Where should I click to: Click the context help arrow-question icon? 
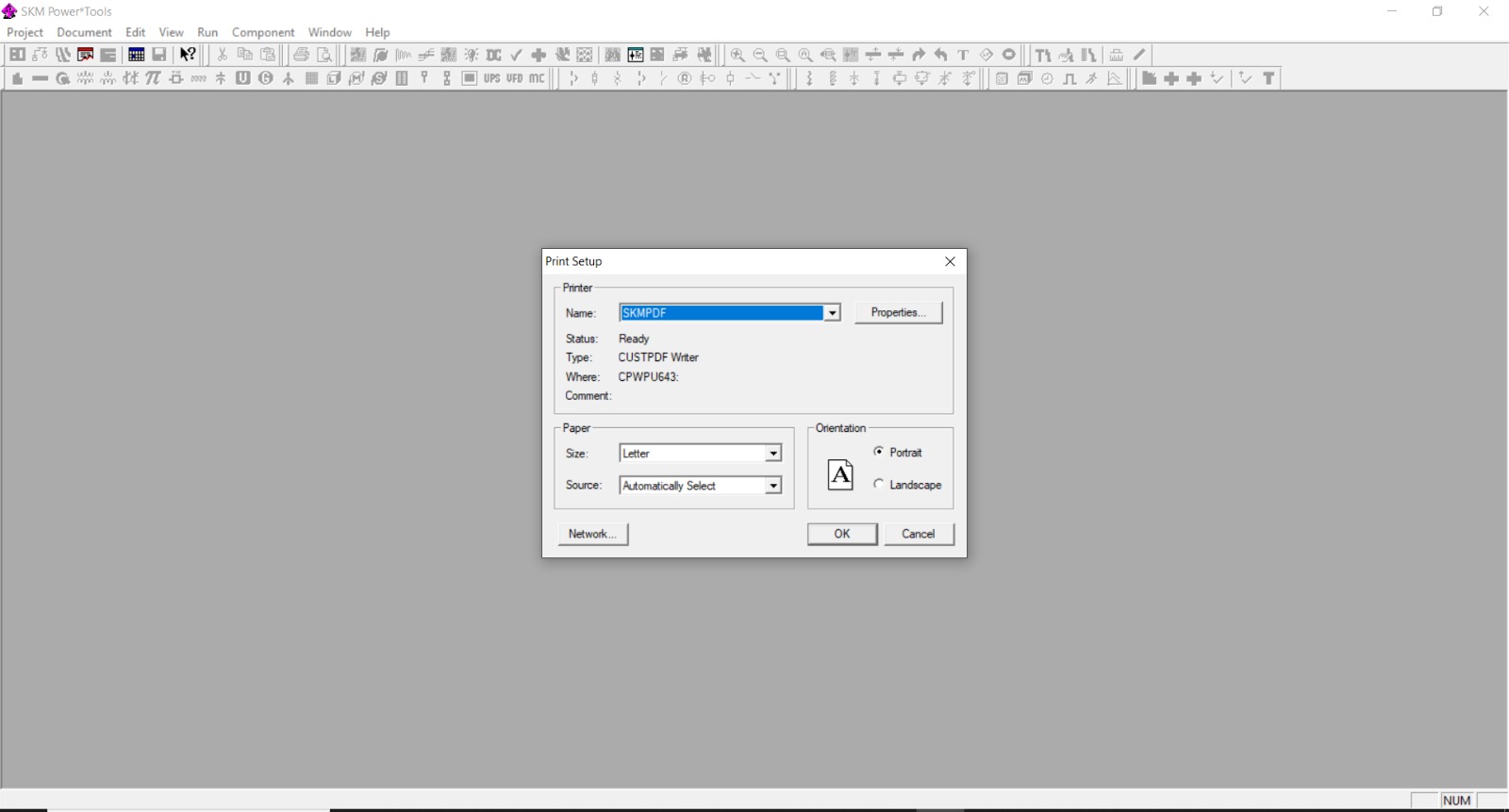click(x=188, y=55)
